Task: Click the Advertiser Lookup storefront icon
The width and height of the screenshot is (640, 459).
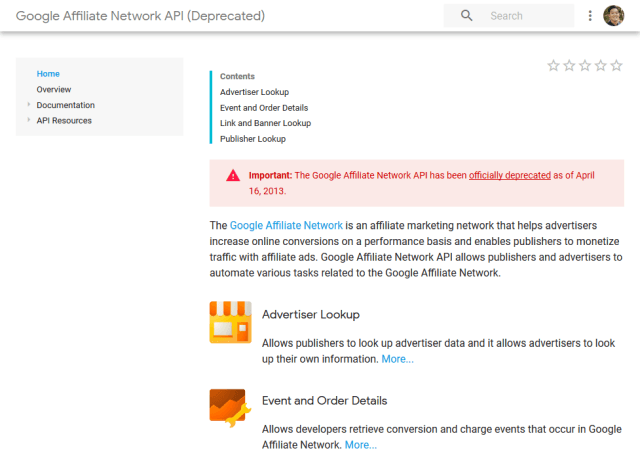Action: tap(230, 322)
